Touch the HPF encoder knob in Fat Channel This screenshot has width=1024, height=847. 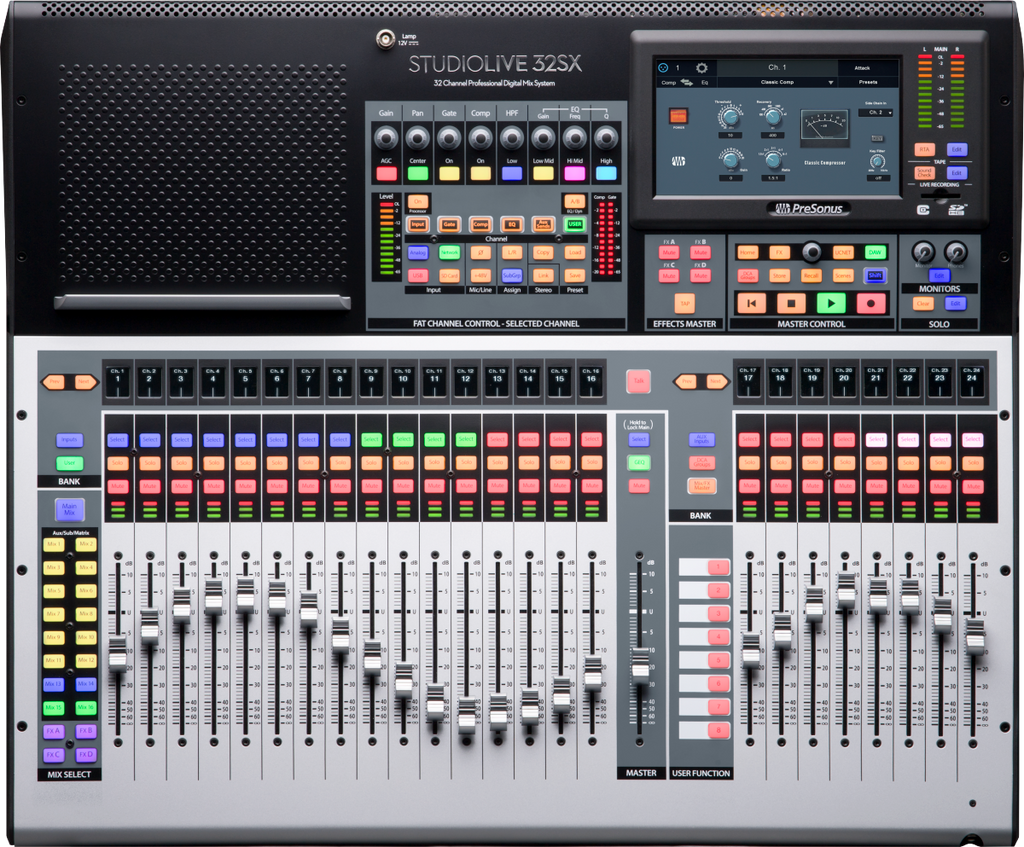(512, 138)
